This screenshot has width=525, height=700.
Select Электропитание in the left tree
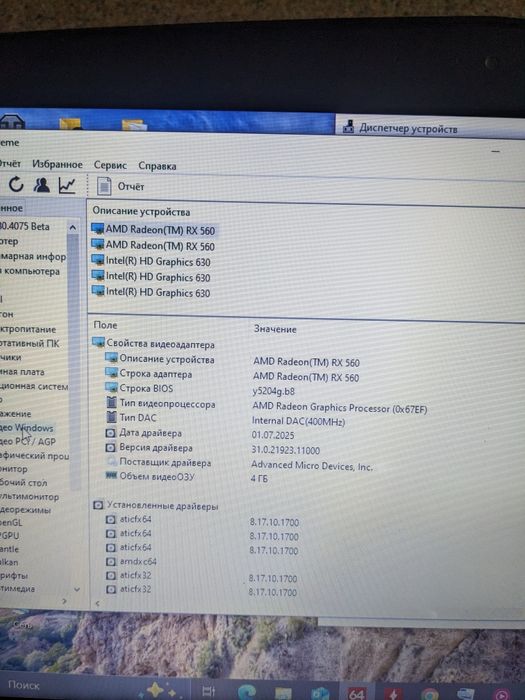click(28, 329)
